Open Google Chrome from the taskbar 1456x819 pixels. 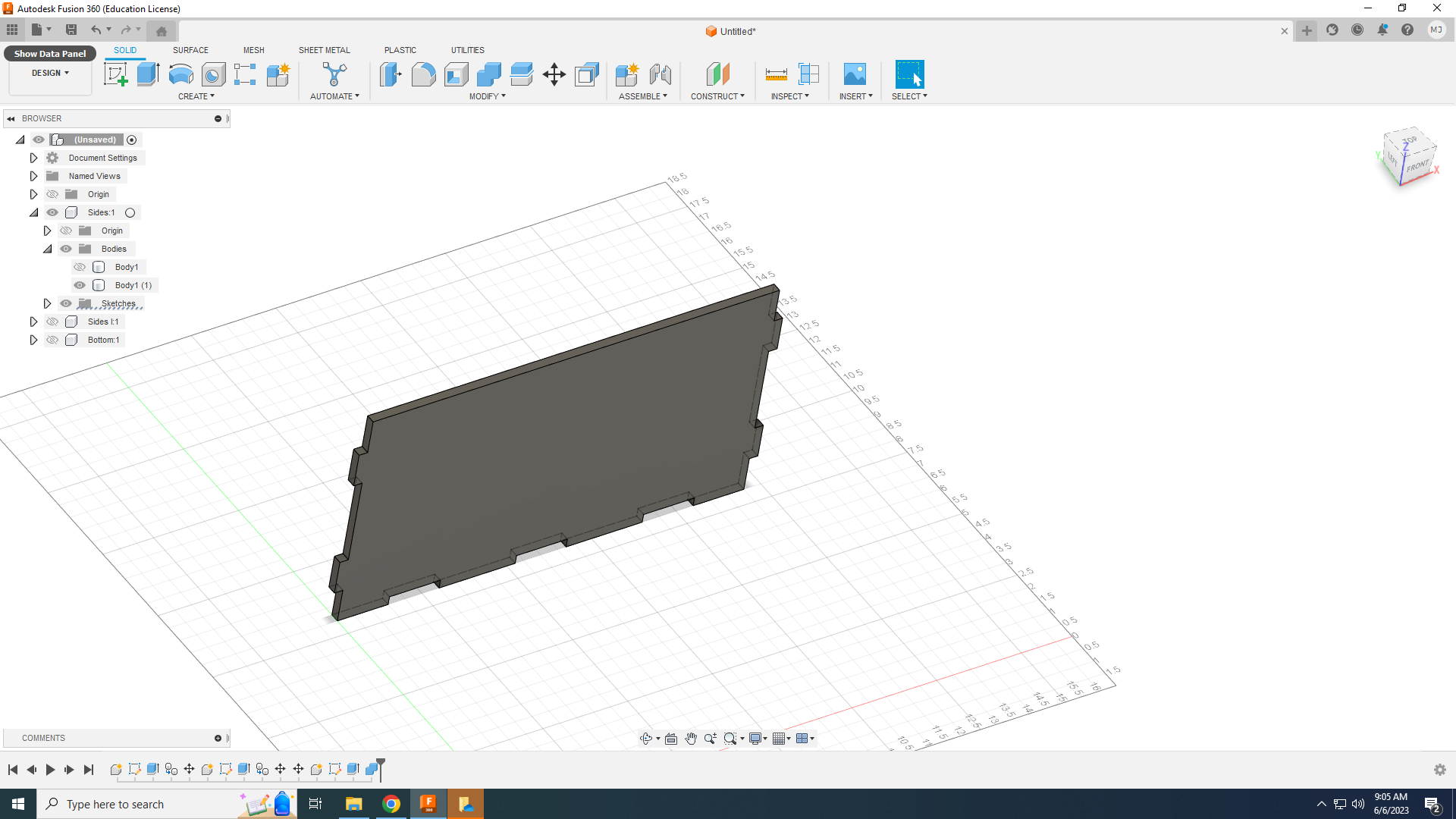(391, 804)
